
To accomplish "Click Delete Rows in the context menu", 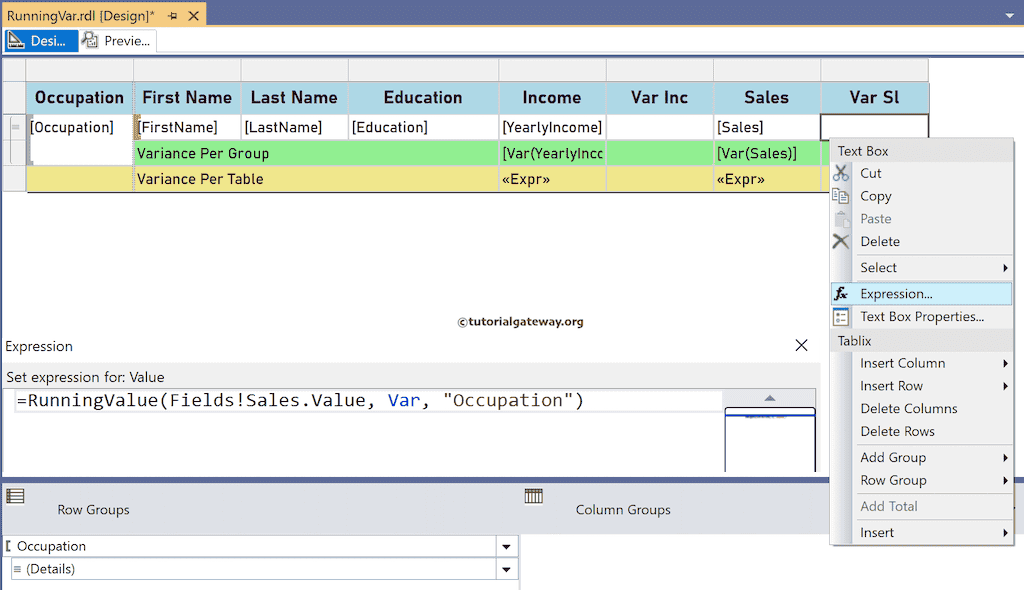I will [899, 431].
